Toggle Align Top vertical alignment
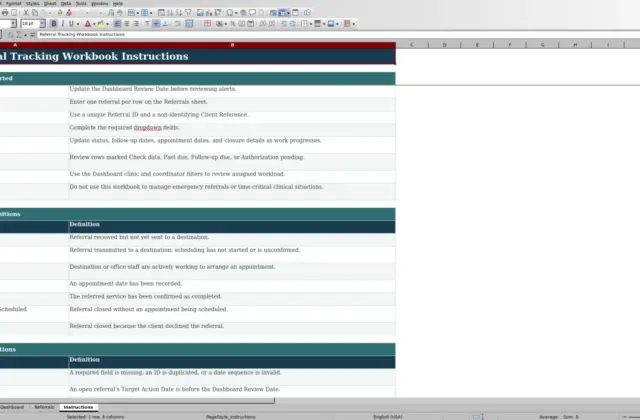640x420 pixels. (x=147, y=24)
